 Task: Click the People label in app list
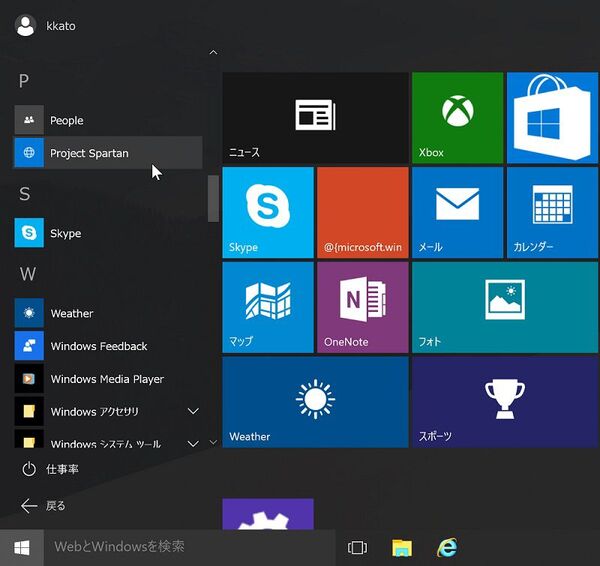(67, 120)
